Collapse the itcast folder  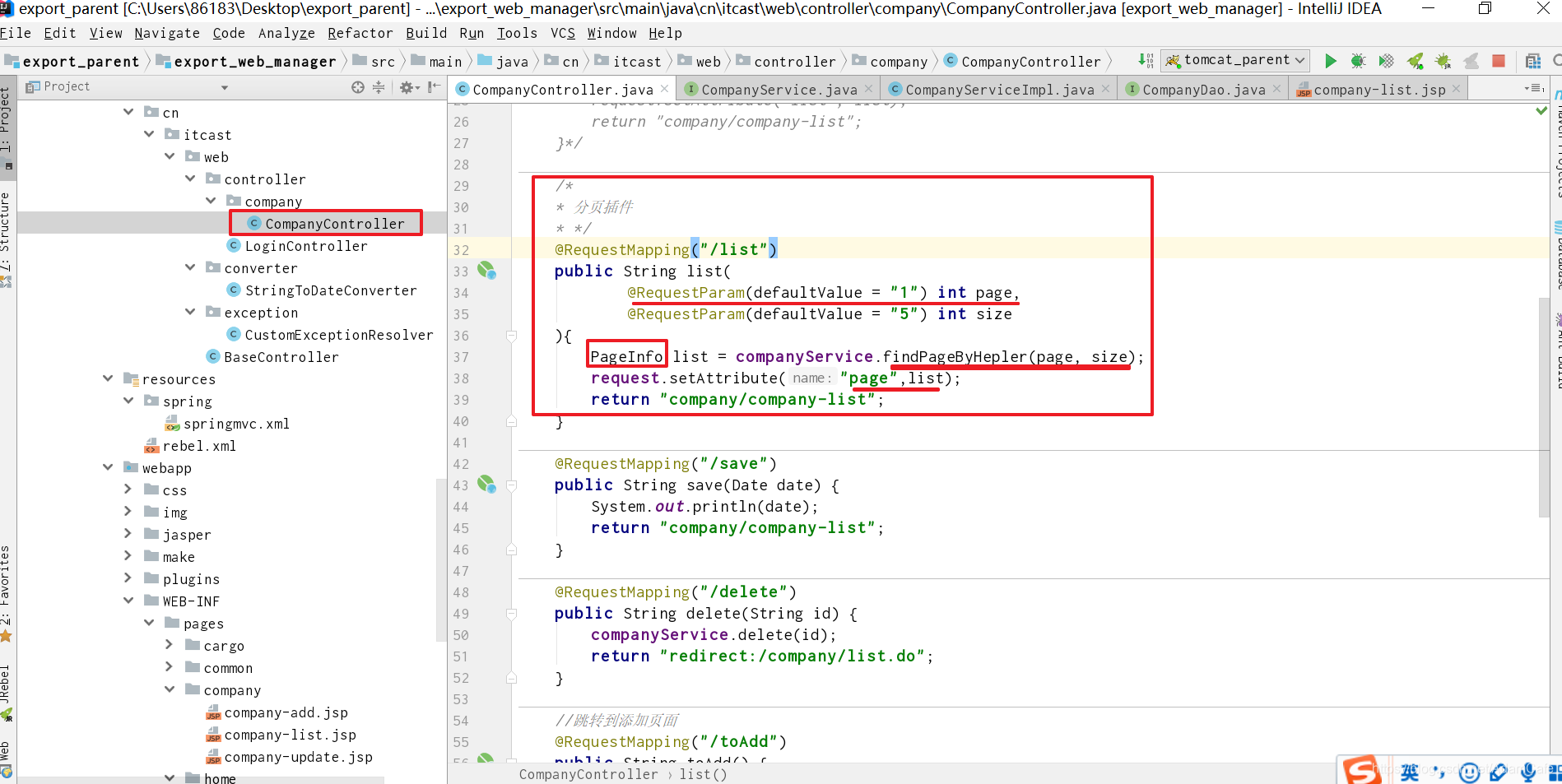pos(149,133)
